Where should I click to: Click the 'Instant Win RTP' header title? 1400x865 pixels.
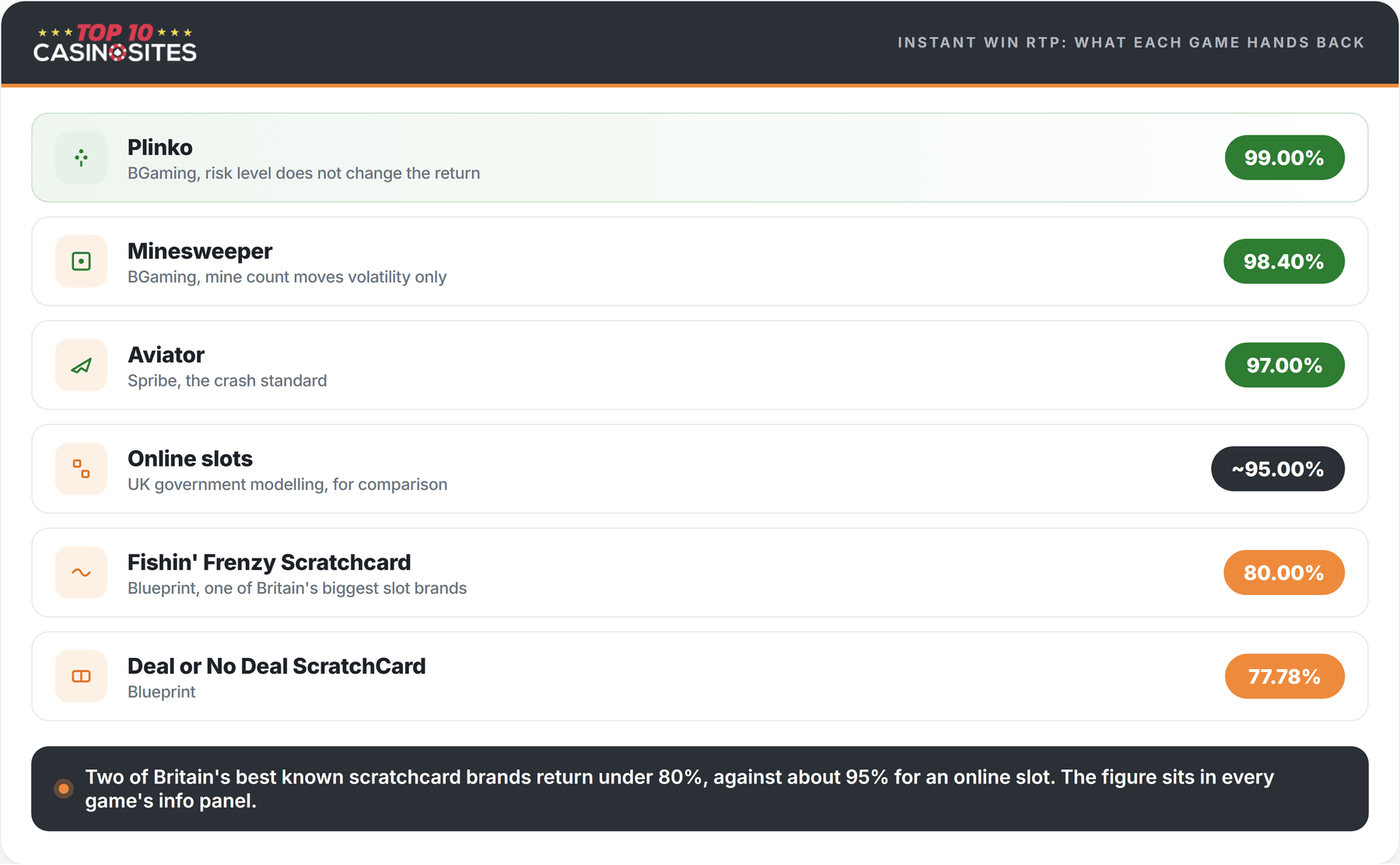(1131, 43)
